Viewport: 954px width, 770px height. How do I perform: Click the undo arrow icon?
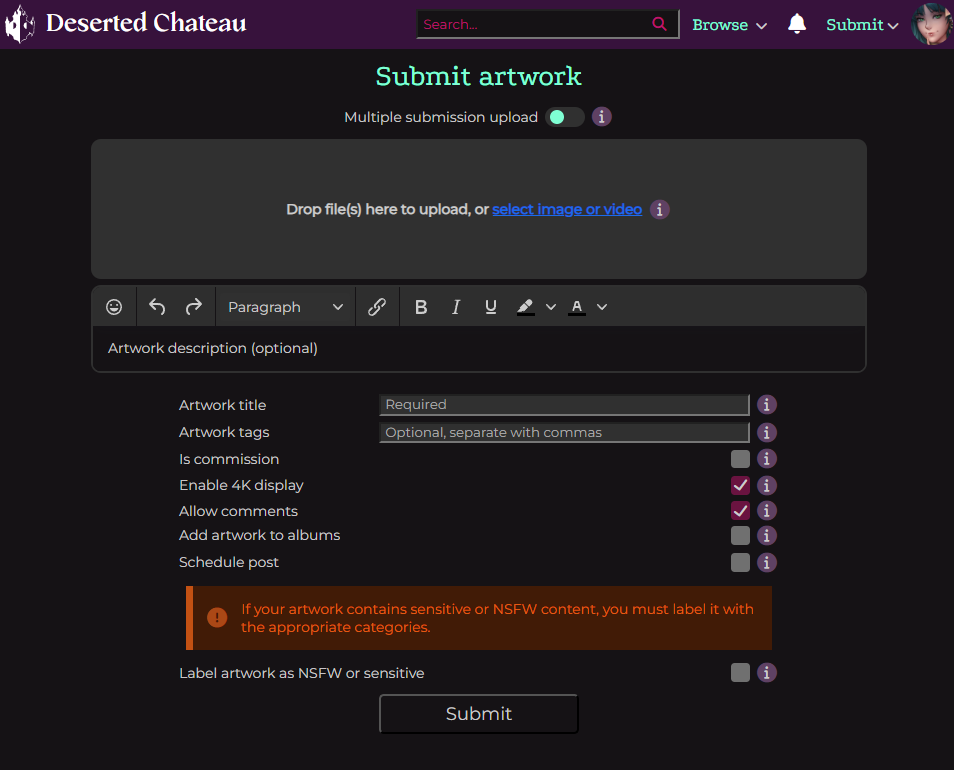point(157,307)
